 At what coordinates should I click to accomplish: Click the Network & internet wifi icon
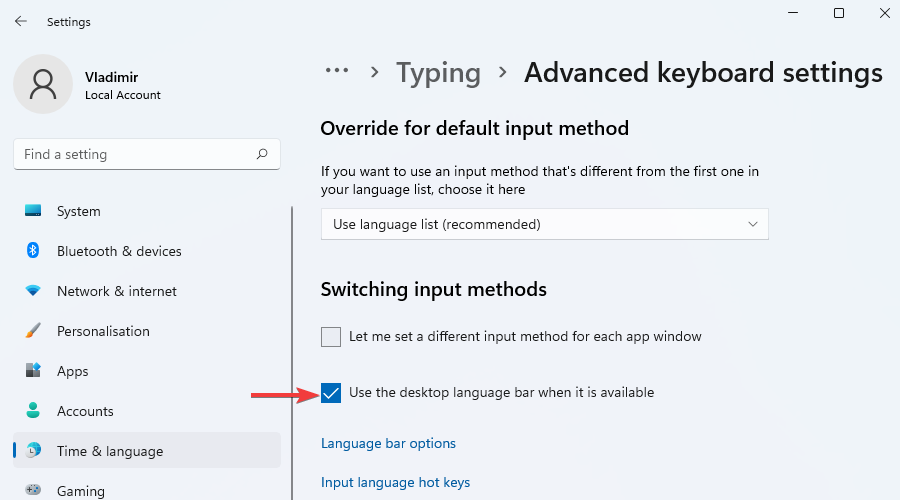(x=33, y=291)
